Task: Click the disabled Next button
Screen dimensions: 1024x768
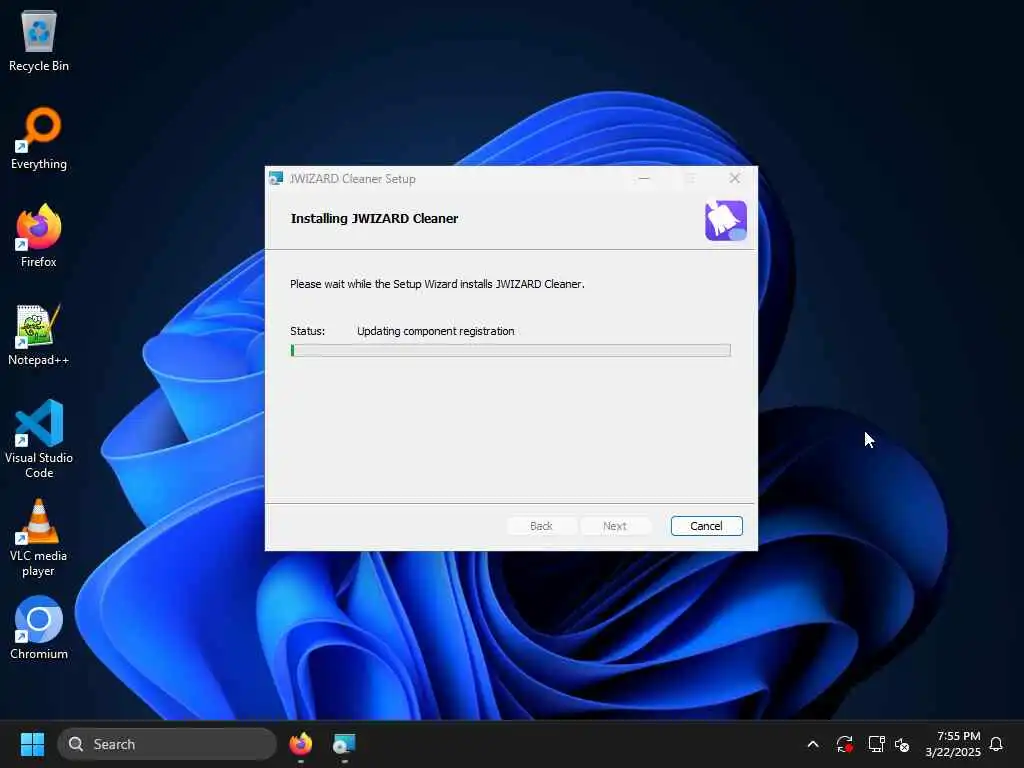Action: (615, 526)
